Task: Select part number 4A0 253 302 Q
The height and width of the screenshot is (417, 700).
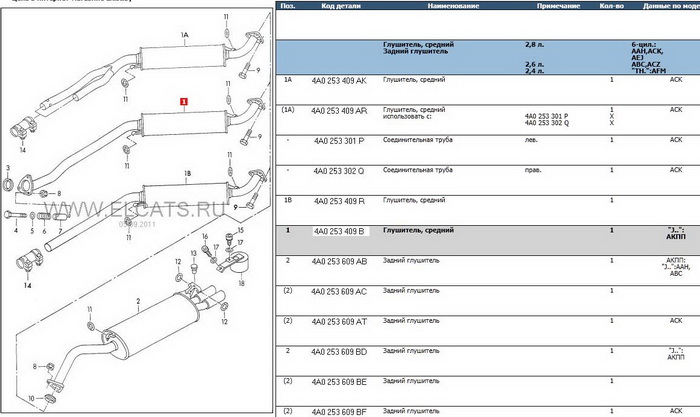Action: (340, 170)
